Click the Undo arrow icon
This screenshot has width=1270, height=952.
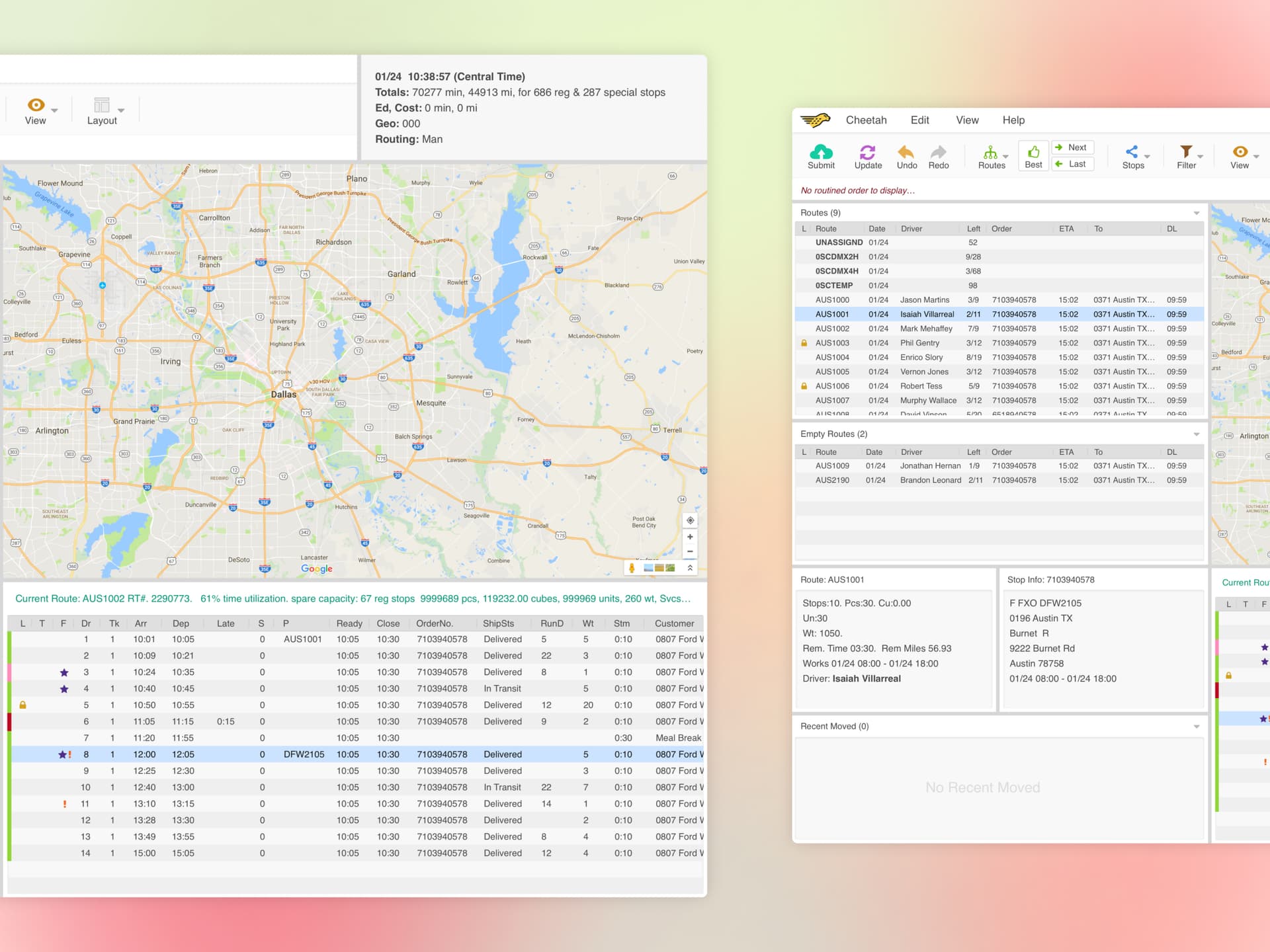[x=906, y=152]
